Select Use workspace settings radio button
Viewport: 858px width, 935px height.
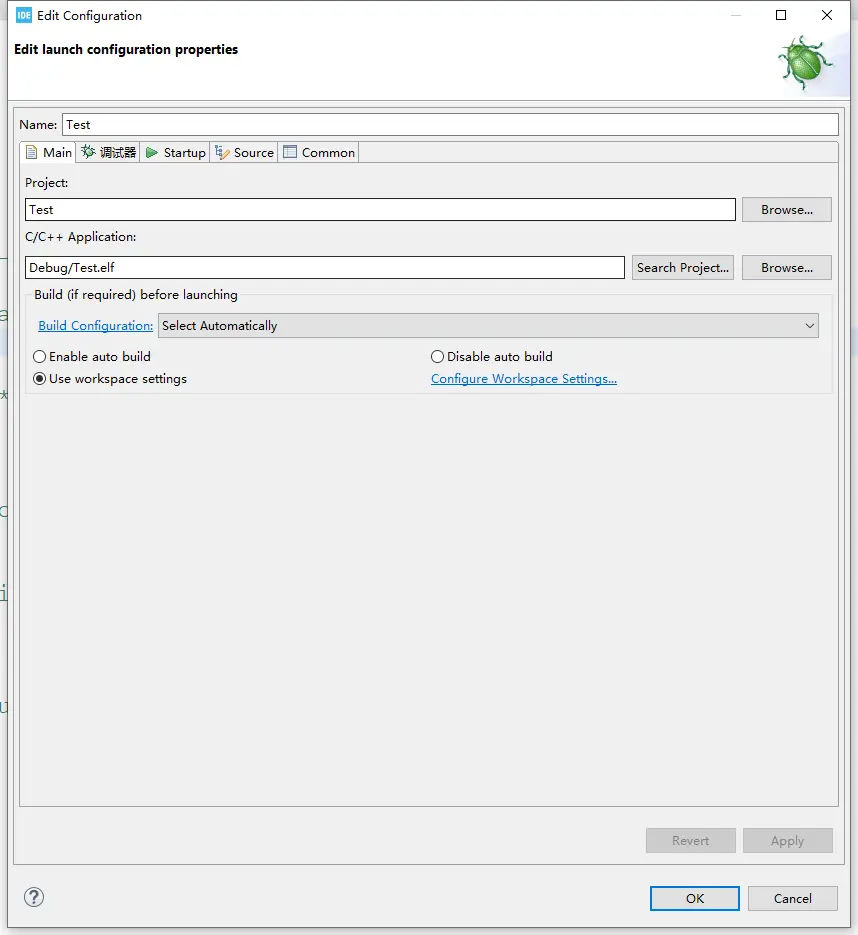pyautogui.click(x=39, y=379)
